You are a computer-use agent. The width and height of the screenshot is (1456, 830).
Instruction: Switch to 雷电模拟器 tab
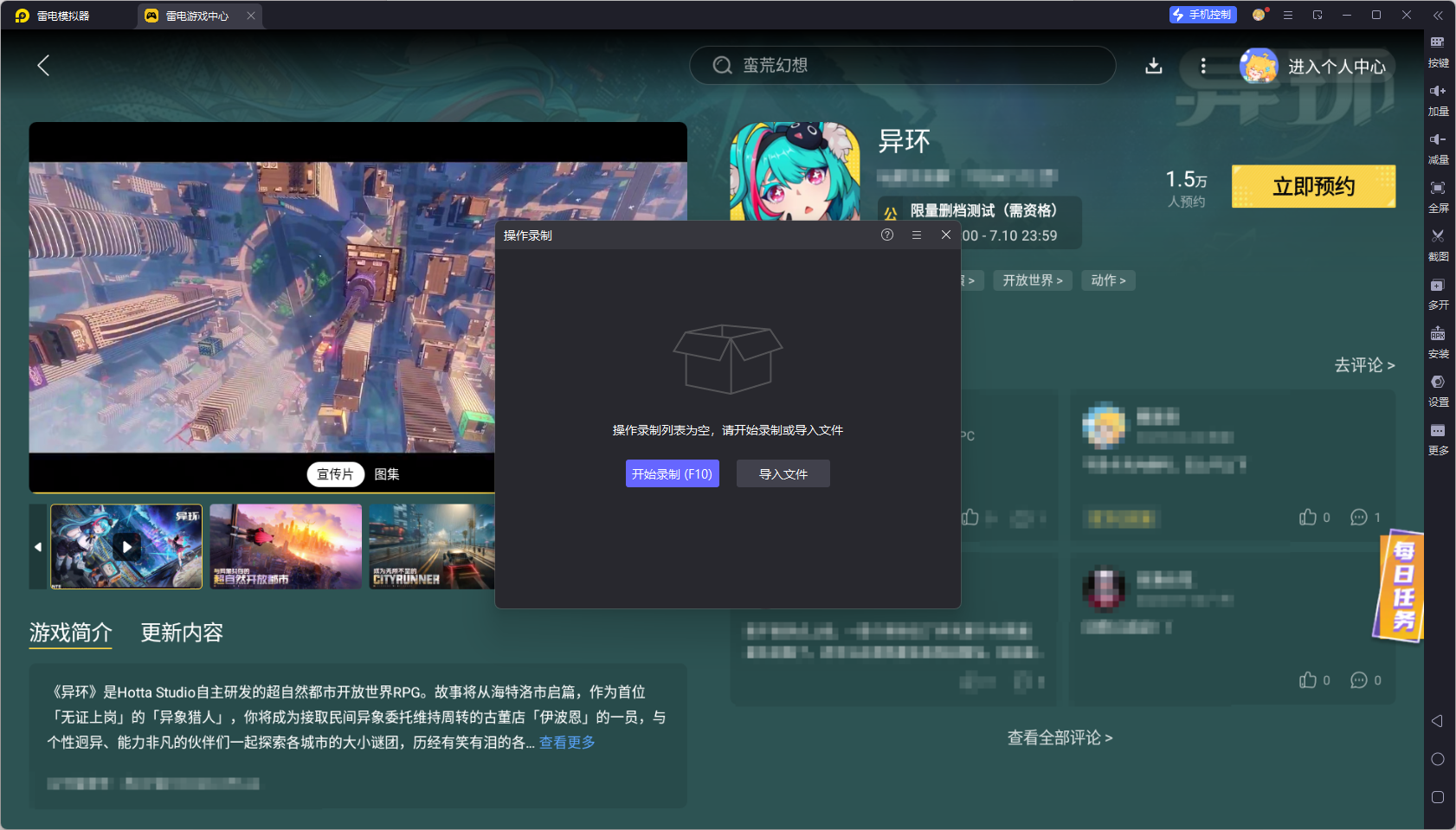click(53, 16)
